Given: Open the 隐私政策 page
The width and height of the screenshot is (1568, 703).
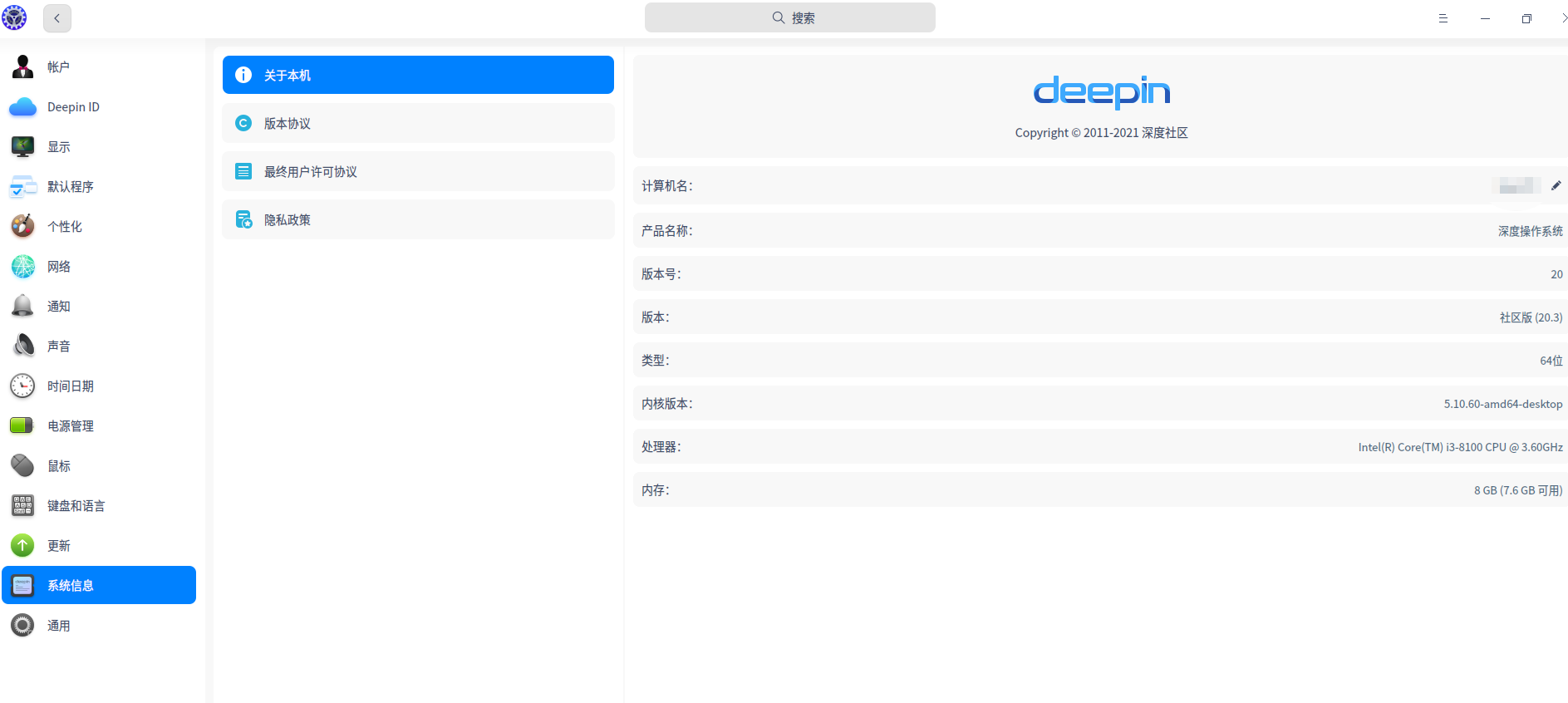Looking at the screenshot, I should click(418, 219).
